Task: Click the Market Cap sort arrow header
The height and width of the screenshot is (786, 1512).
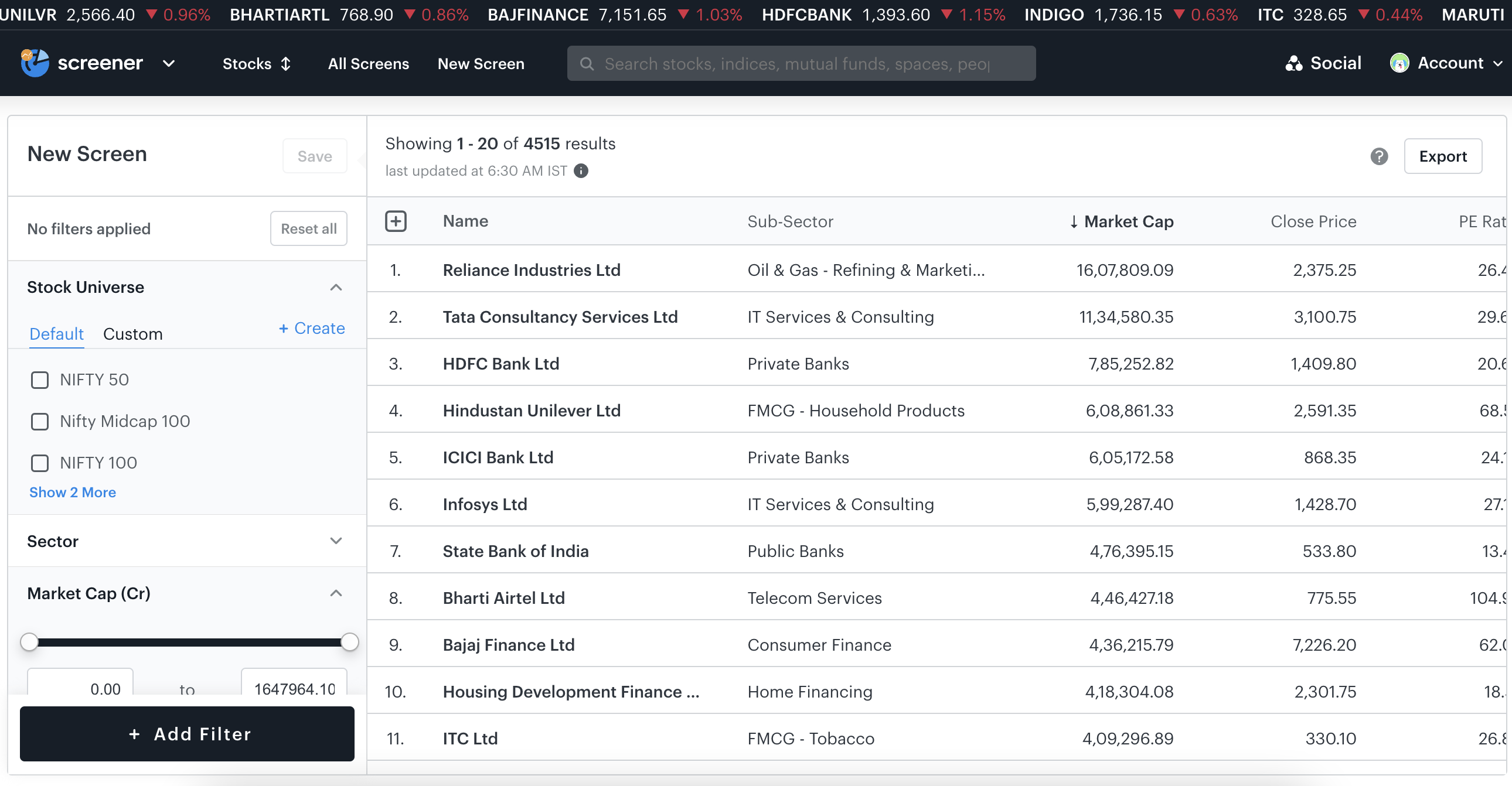Action: 1121,221
